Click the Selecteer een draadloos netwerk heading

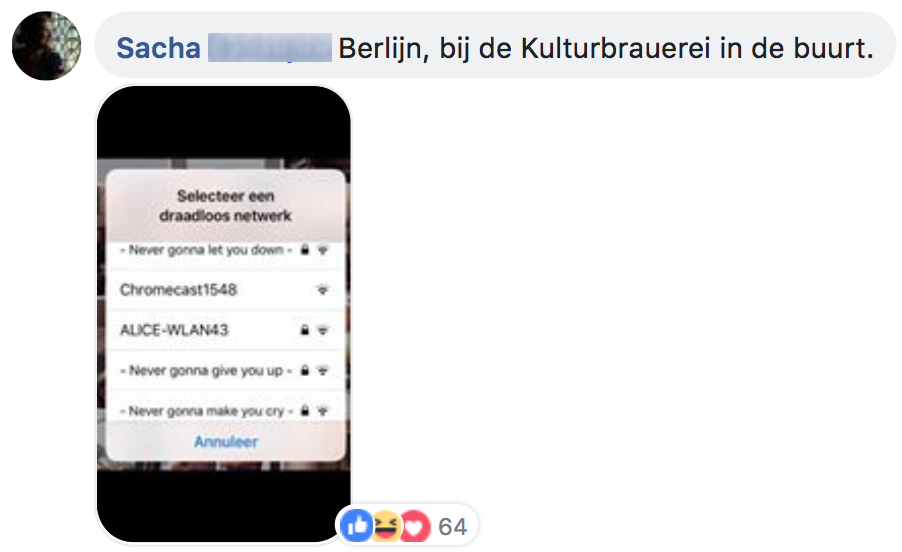226,206
